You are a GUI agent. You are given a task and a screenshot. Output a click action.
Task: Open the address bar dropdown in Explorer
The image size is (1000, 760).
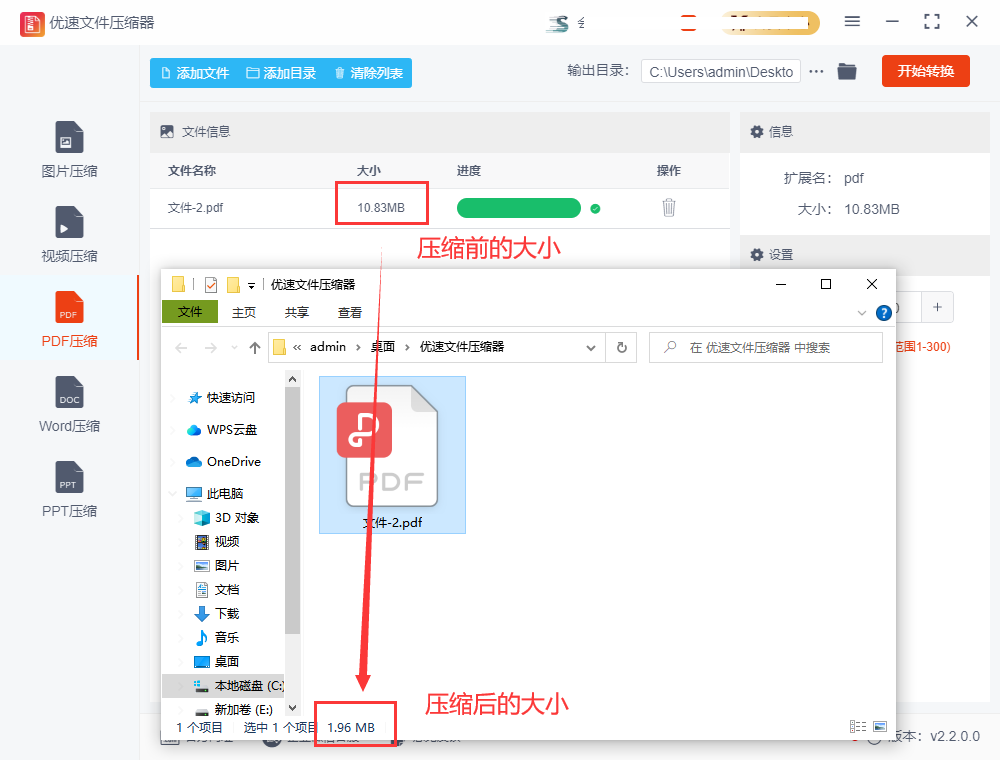click(593, 346)
